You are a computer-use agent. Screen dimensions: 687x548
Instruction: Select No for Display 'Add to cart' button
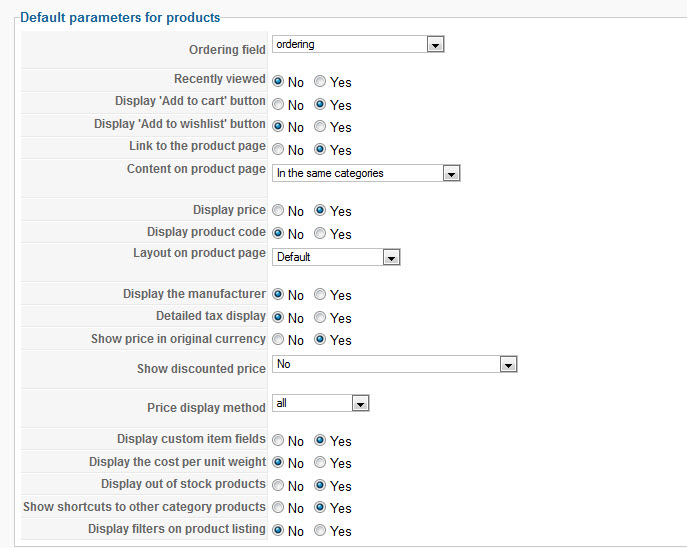[x=278, y=104]
